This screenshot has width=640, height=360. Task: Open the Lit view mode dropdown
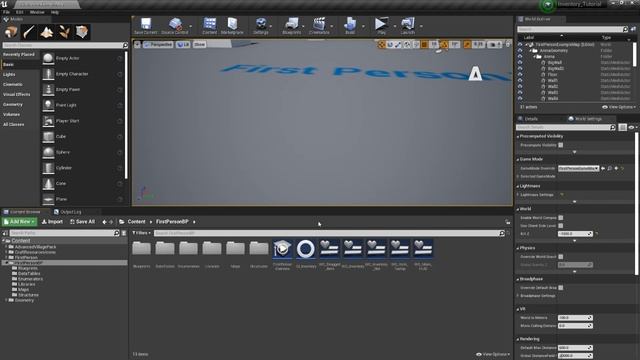tap(183, 44)
